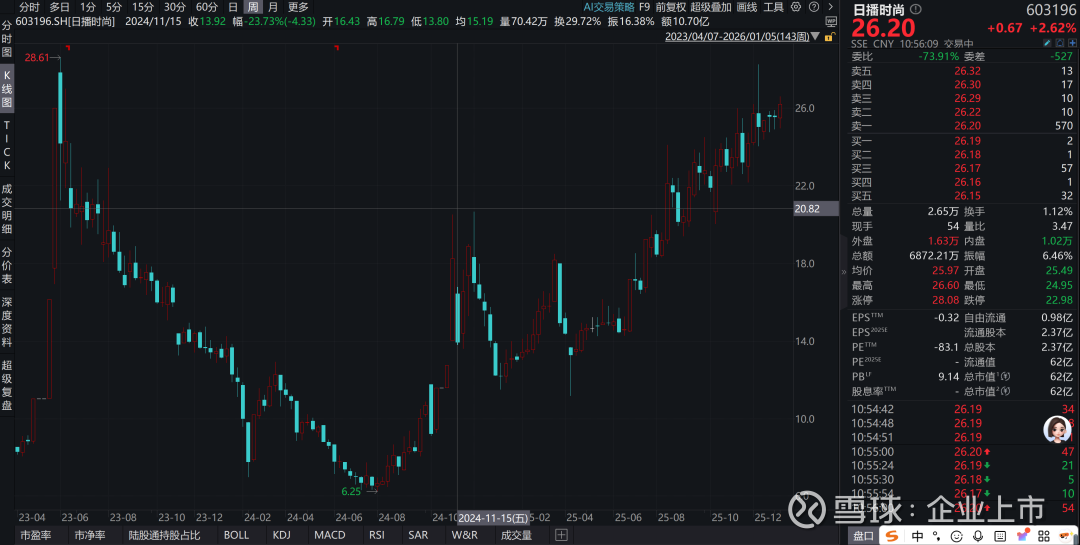1080x545 pixels.
Task: Open 成交明细 in left sidebar
Action: pyautogui.click(x=7, y=209)
